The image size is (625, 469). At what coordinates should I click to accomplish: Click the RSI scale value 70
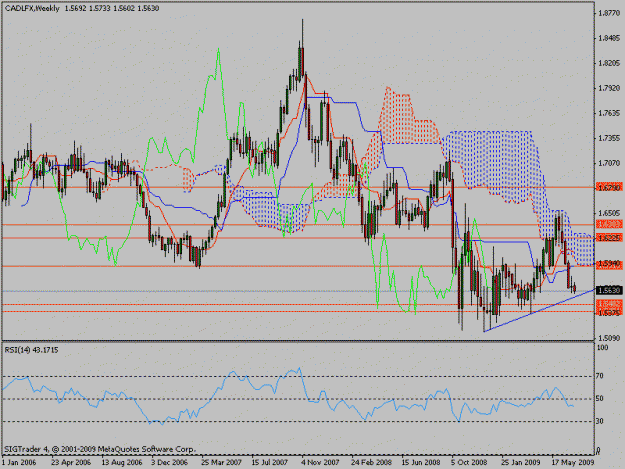tap(600, 376)
